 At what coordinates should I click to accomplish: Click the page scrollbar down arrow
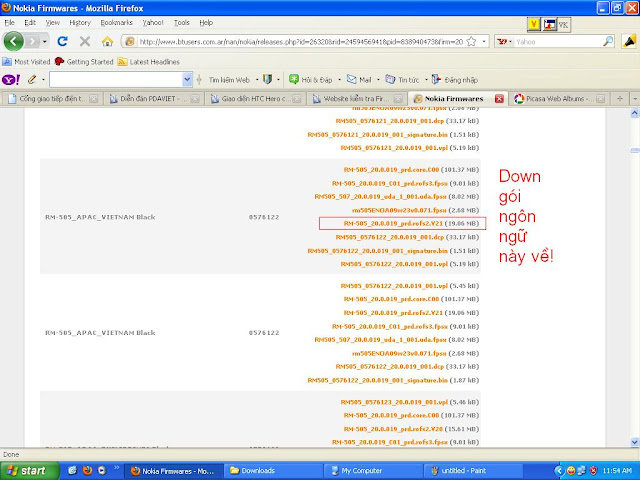[x=634, y=442]
